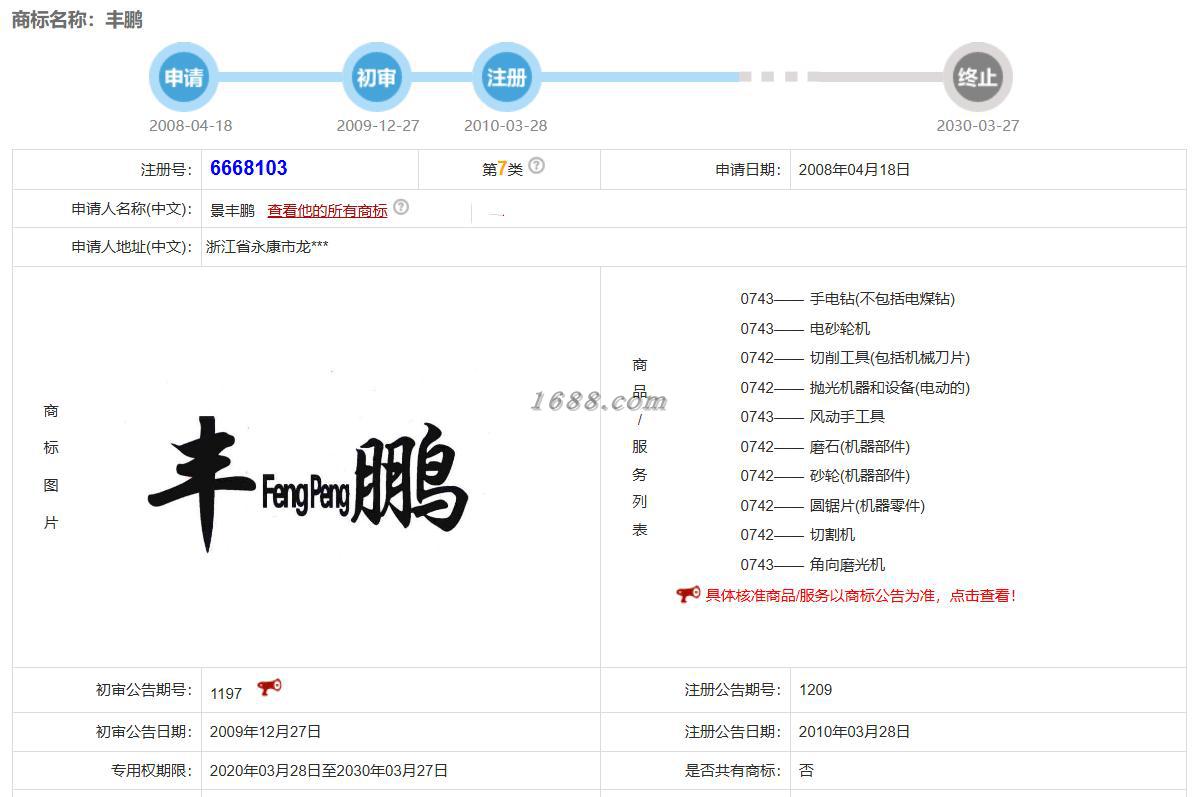Select goods item 风动手工具

pyautogui.click(x=847, y=416)
